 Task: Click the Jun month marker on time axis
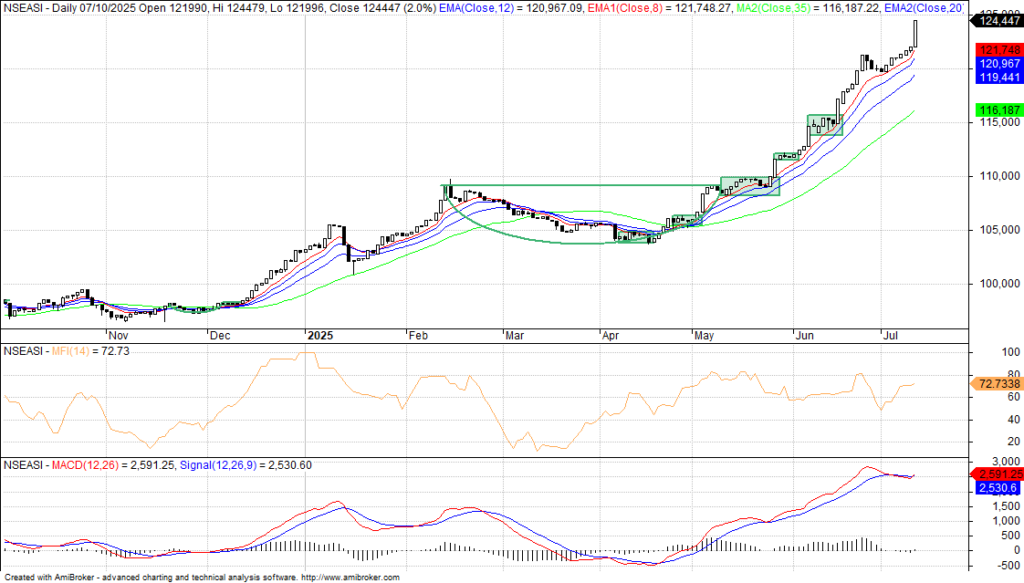coord(806,335)
